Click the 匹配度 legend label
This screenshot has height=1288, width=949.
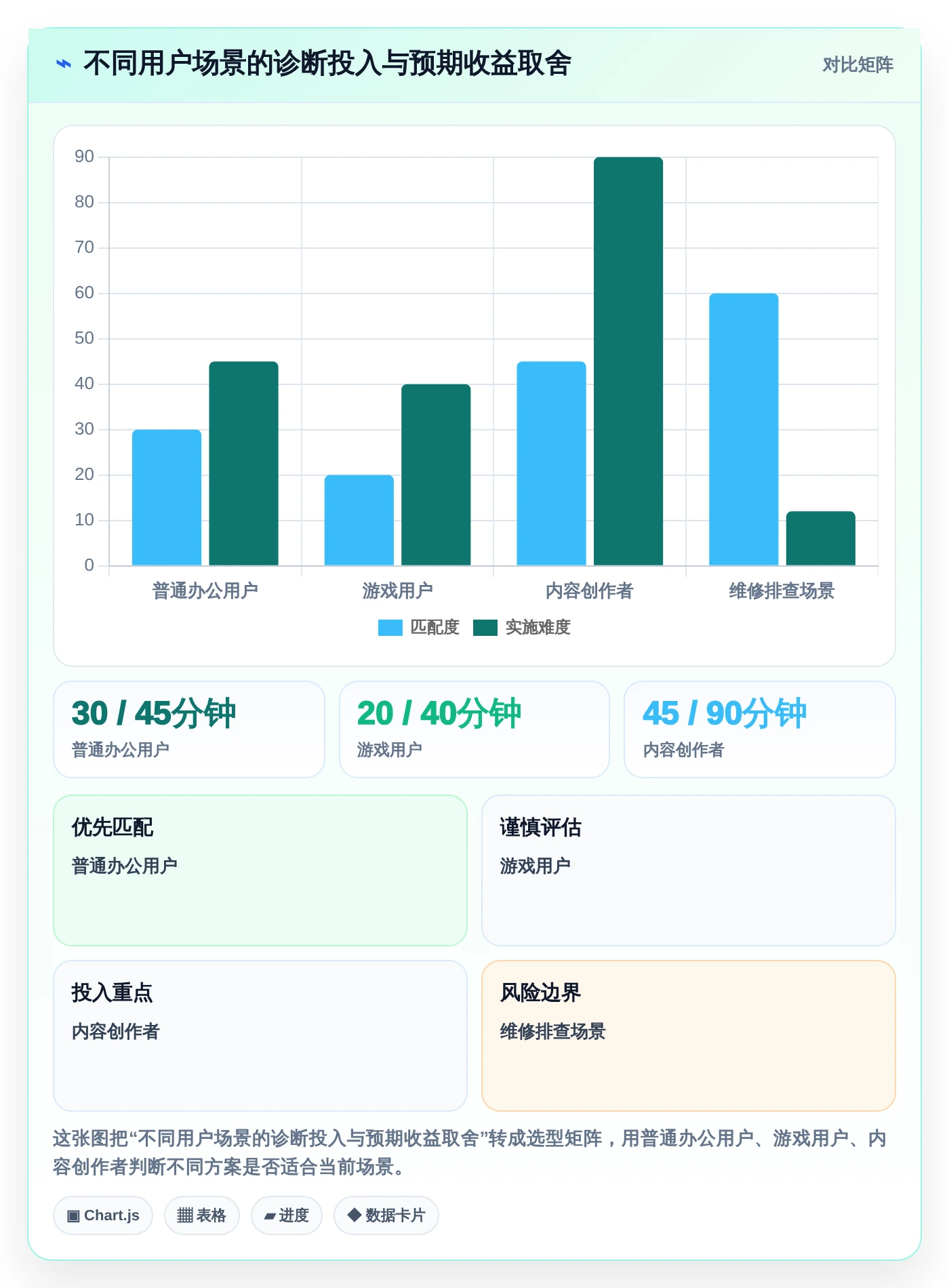[435, 628]
